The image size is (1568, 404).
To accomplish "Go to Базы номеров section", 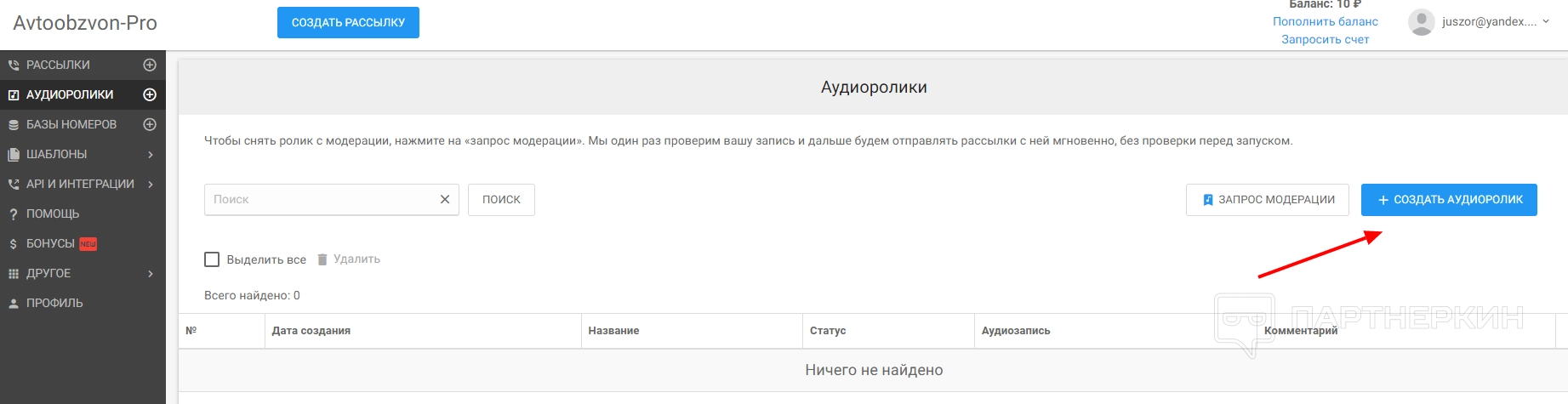I will [x=71, y=124].
